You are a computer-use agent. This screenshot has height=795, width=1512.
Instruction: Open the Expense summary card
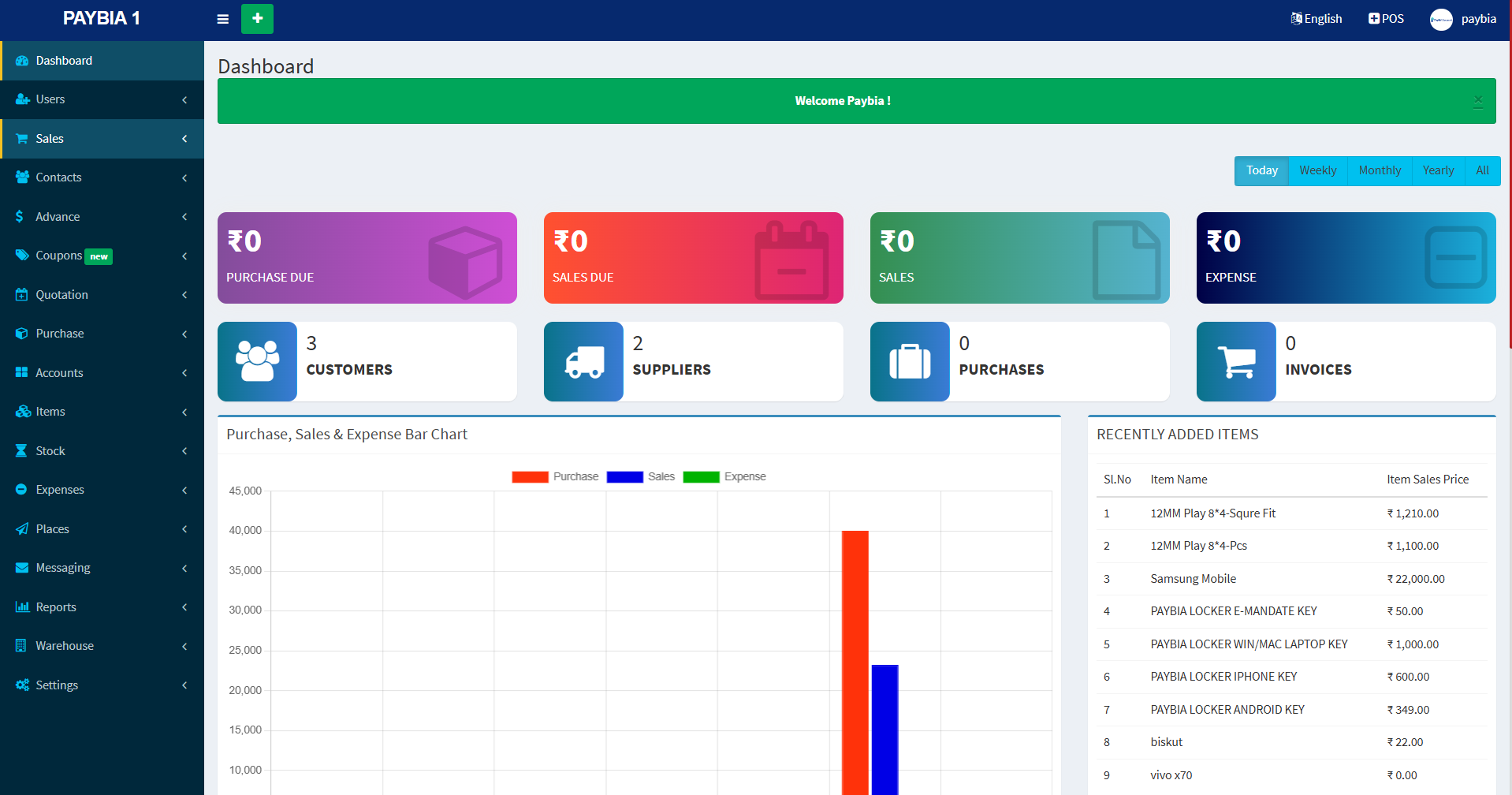click(x=1346, y=258)
